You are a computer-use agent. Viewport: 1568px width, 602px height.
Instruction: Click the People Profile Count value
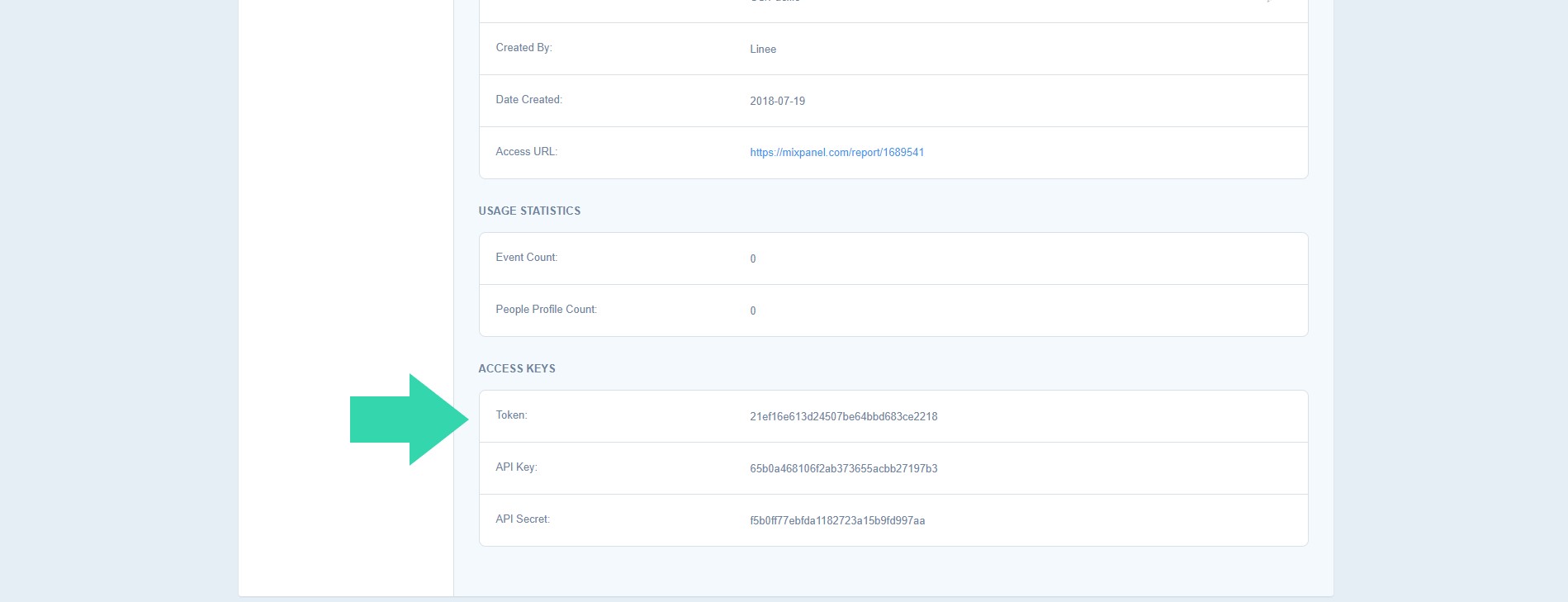[752, 311]
